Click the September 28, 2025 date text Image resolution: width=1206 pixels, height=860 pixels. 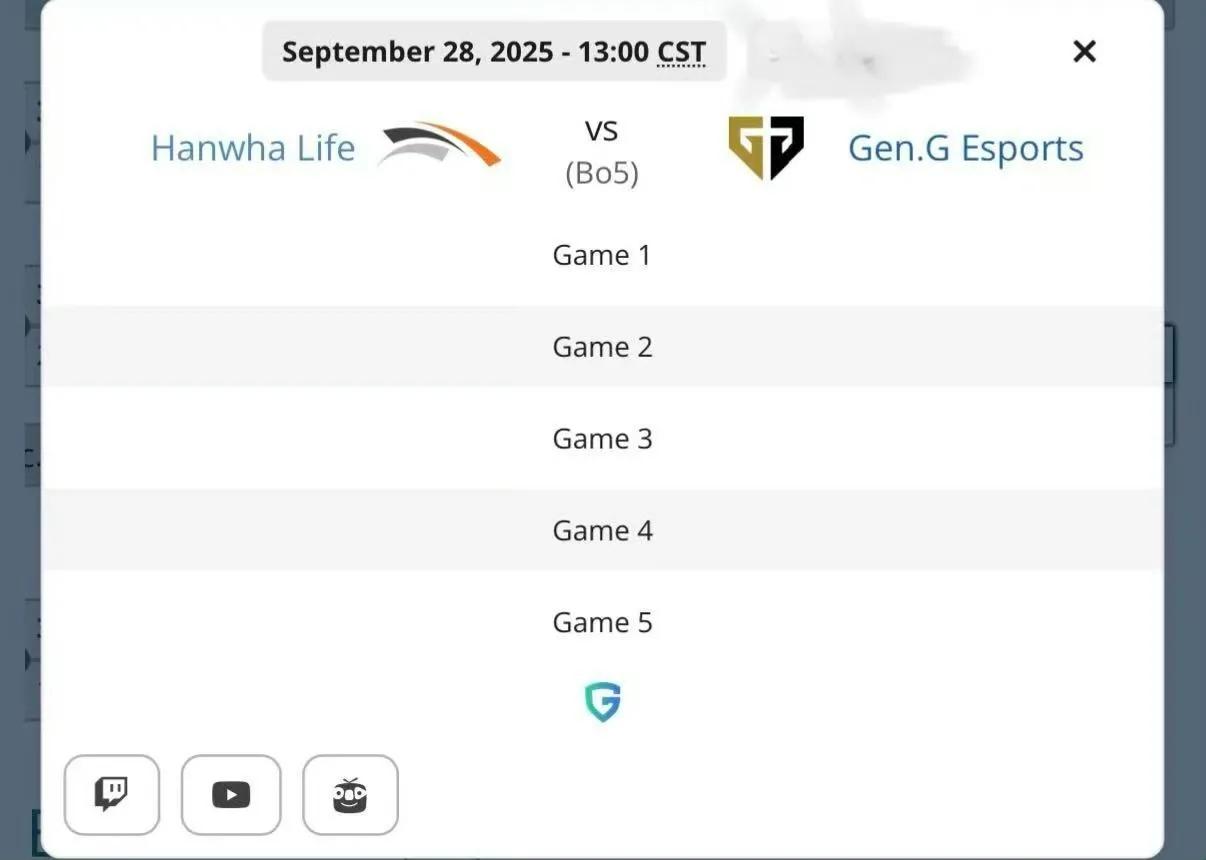[x=417, y=52]
